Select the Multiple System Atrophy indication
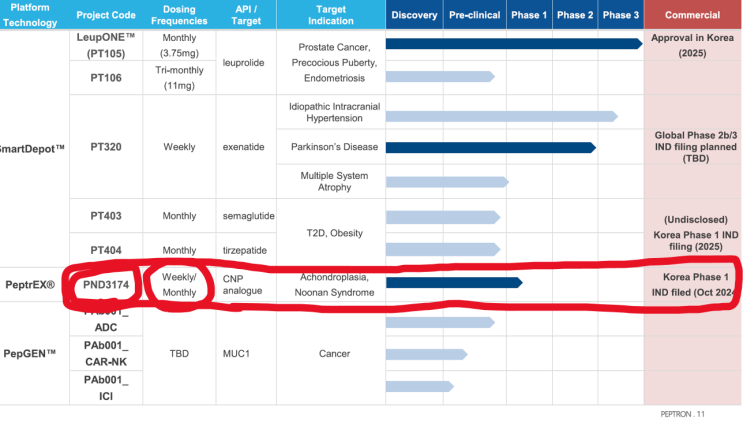This screenshot has height=426, width=743. pyautogui.click(x=334, y=181)
